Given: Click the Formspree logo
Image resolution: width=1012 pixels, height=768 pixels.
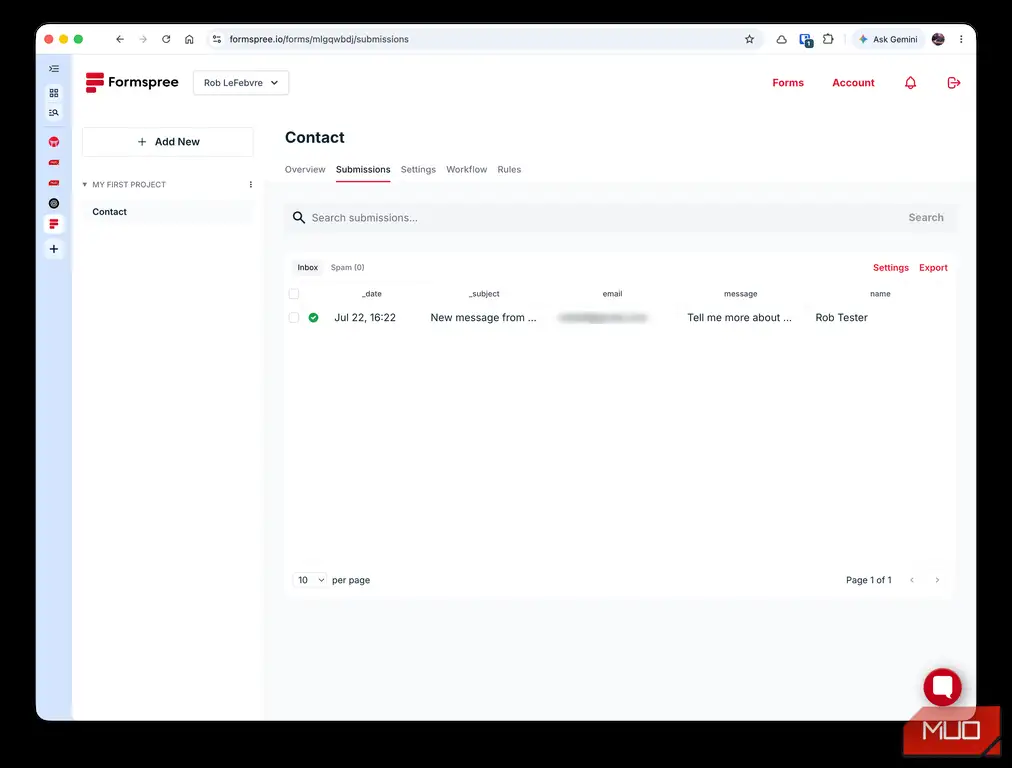Looking at the screenshot, I should click(x=132, y=82).
